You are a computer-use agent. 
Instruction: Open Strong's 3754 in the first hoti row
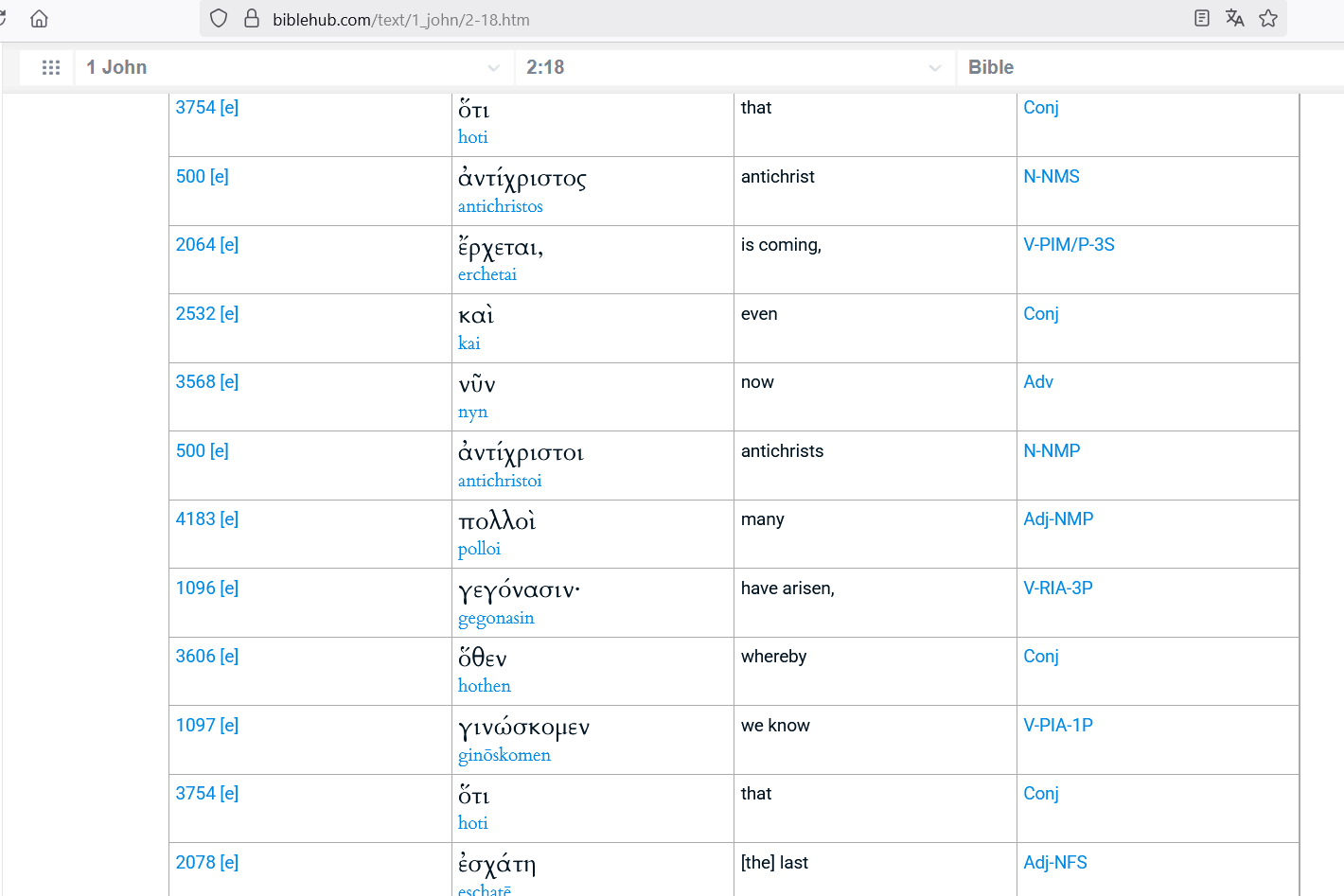pos(195,108)
